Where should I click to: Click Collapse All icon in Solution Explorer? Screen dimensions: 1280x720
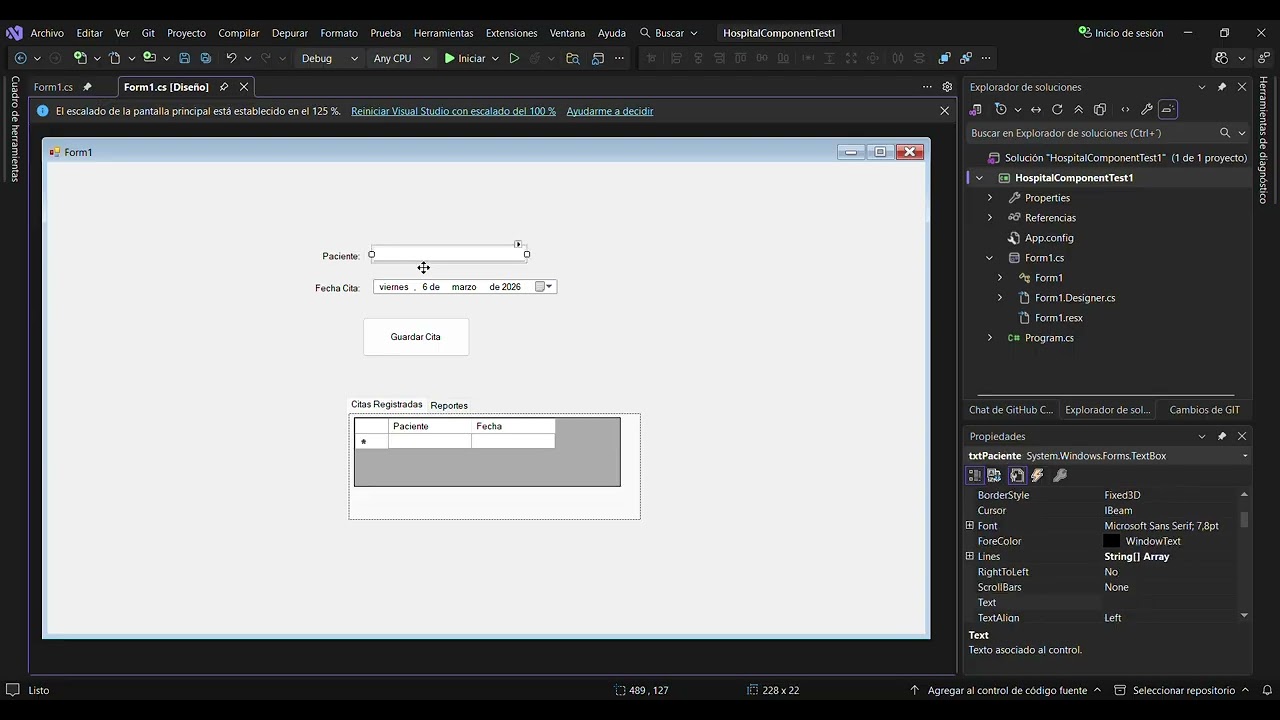point(1078,109)
